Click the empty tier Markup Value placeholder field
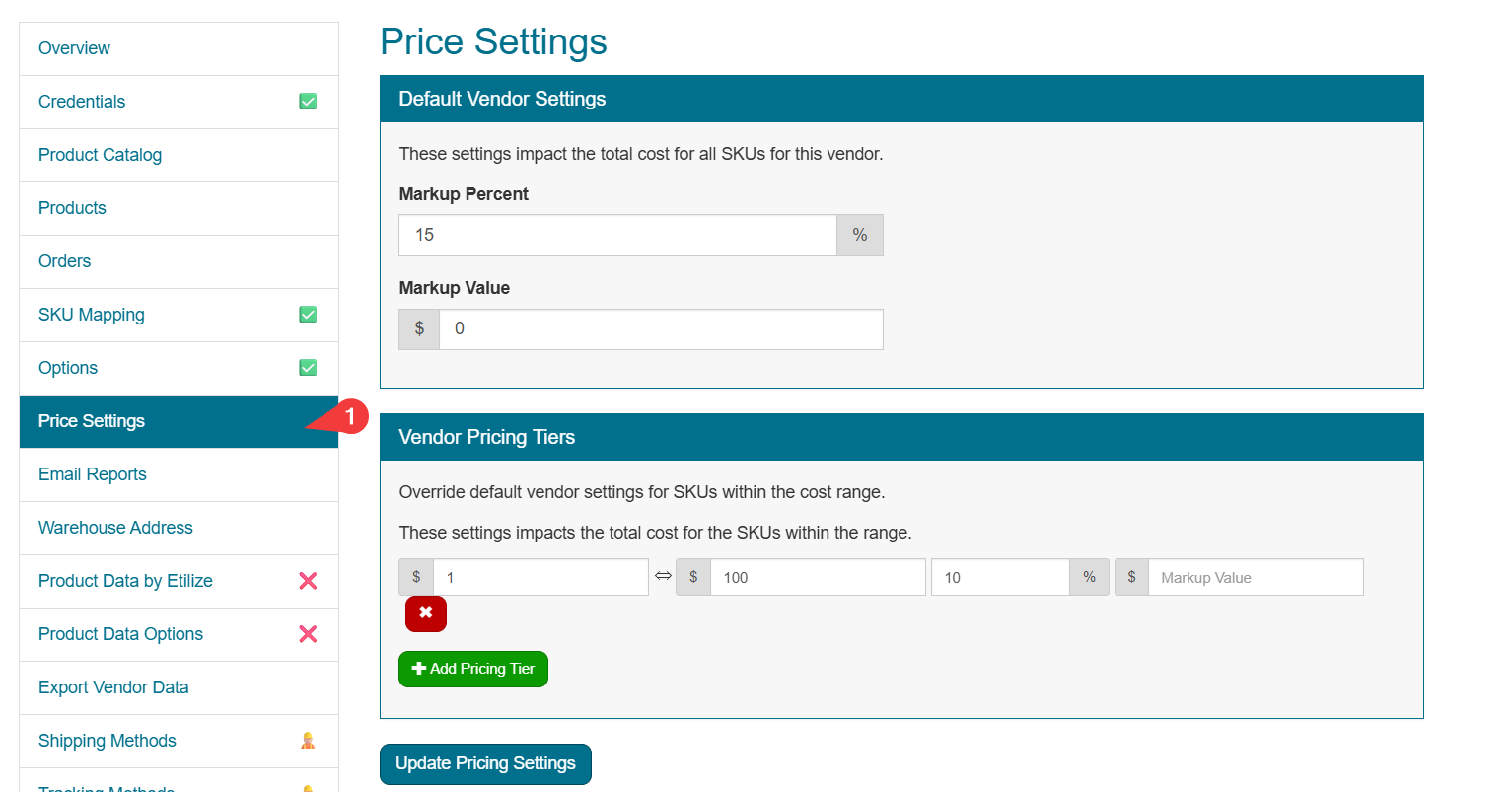 1255,578
